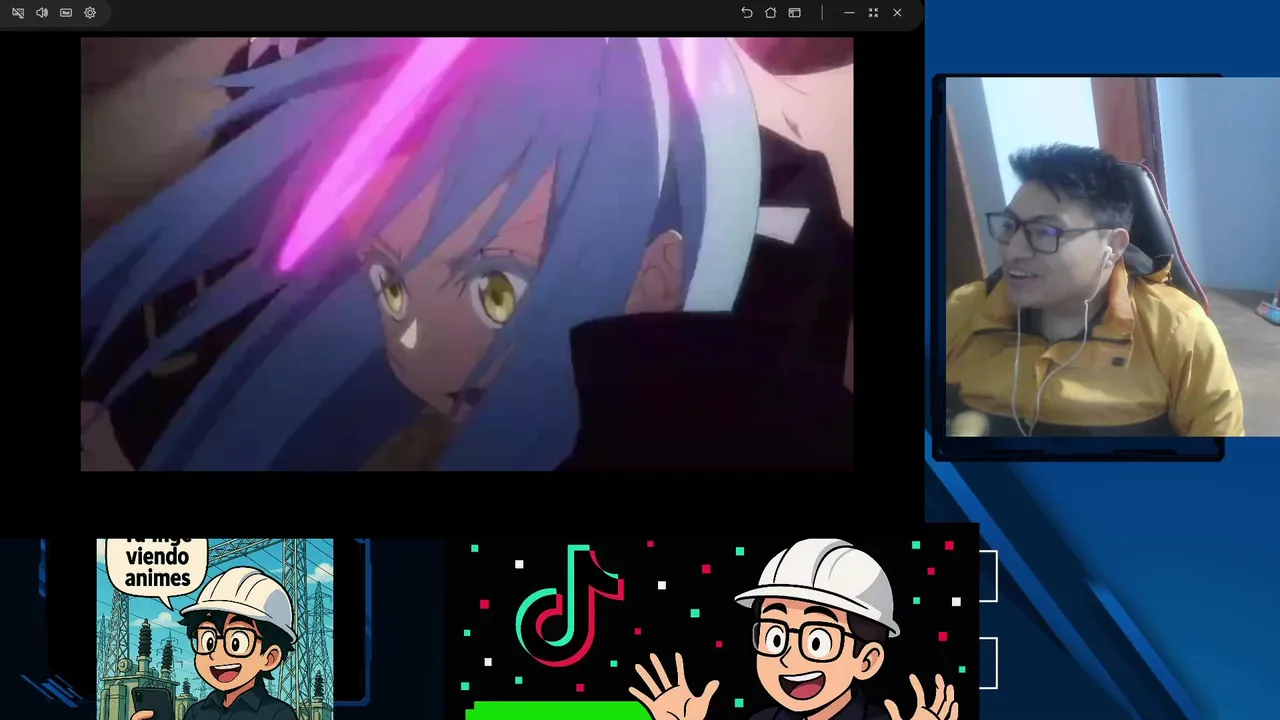Image resolution: width=1280 pixels, height=720 pixels.
Task: Click the waving engineer cartoon character
Action: (x=795, y=630)
